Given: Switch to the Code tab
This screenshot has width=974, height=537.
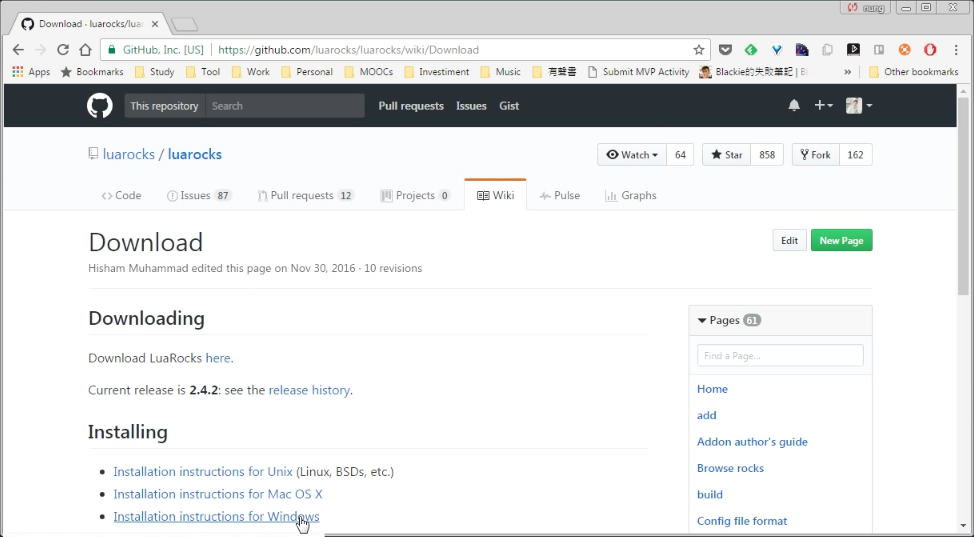Looking at the screenshot, I should pos(121,195).
